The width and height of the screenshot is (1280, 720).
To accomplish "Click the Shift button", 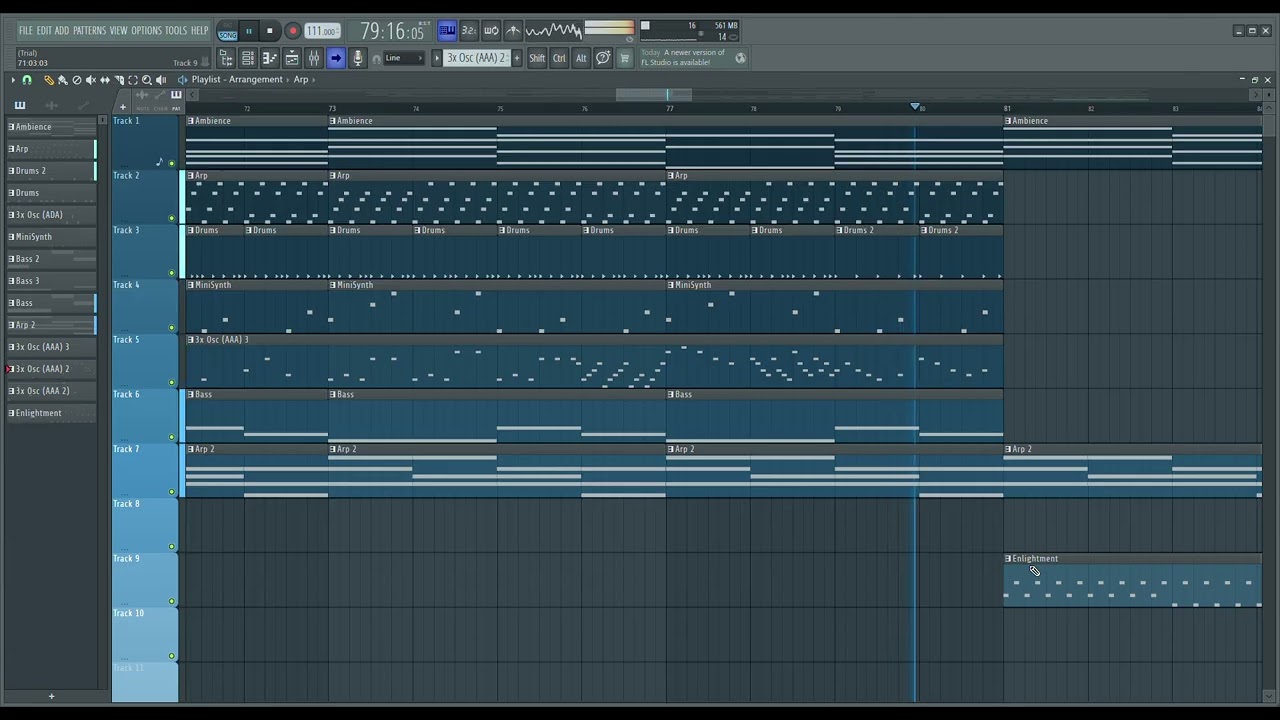I will (537, 58).
